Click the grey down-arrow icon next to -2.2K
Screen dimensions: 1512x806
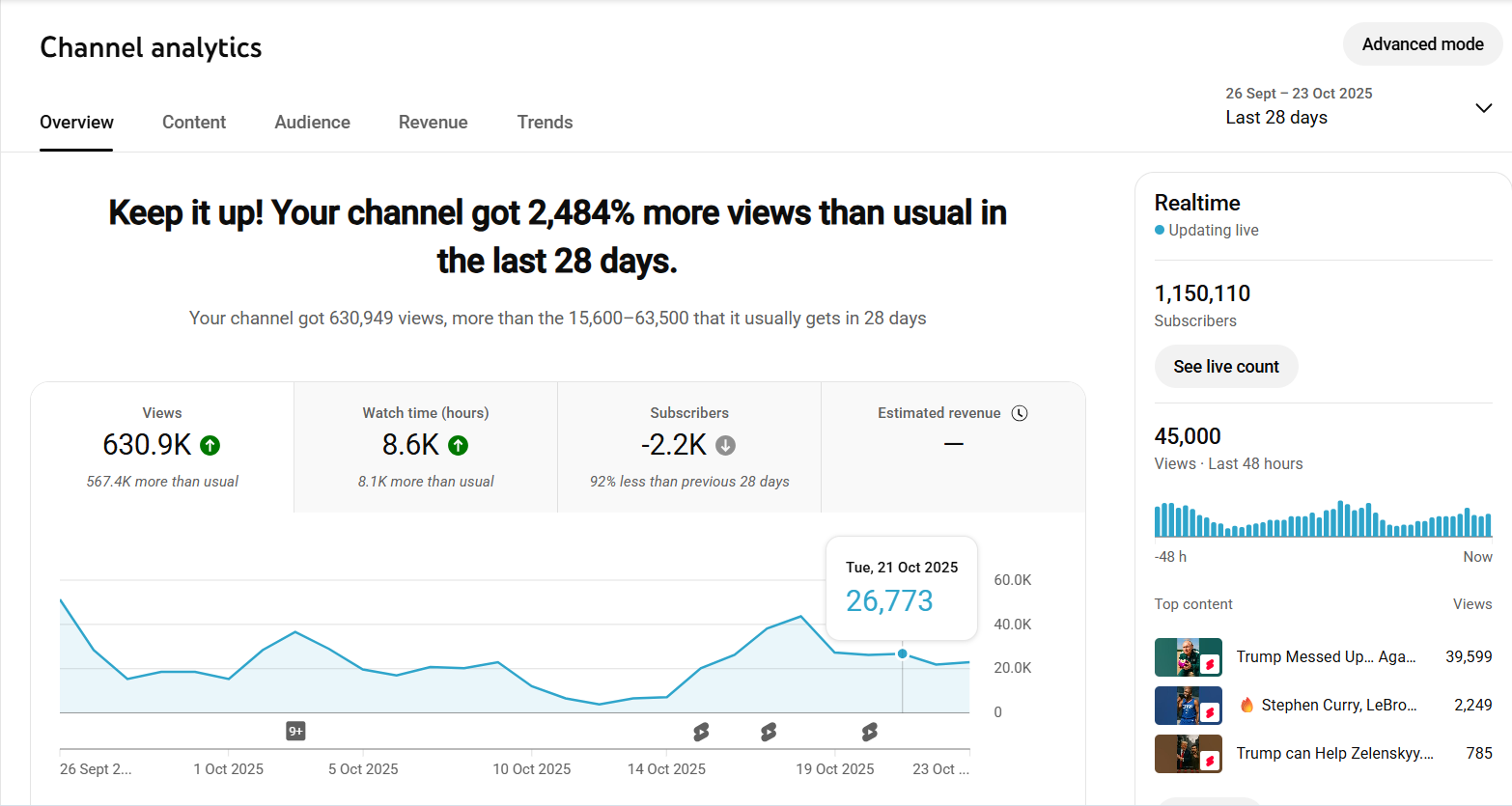725,445
